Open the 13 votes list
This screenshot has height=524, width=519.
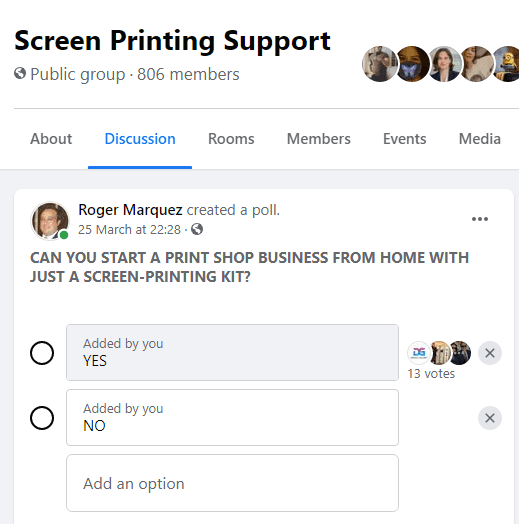(431, 374)
